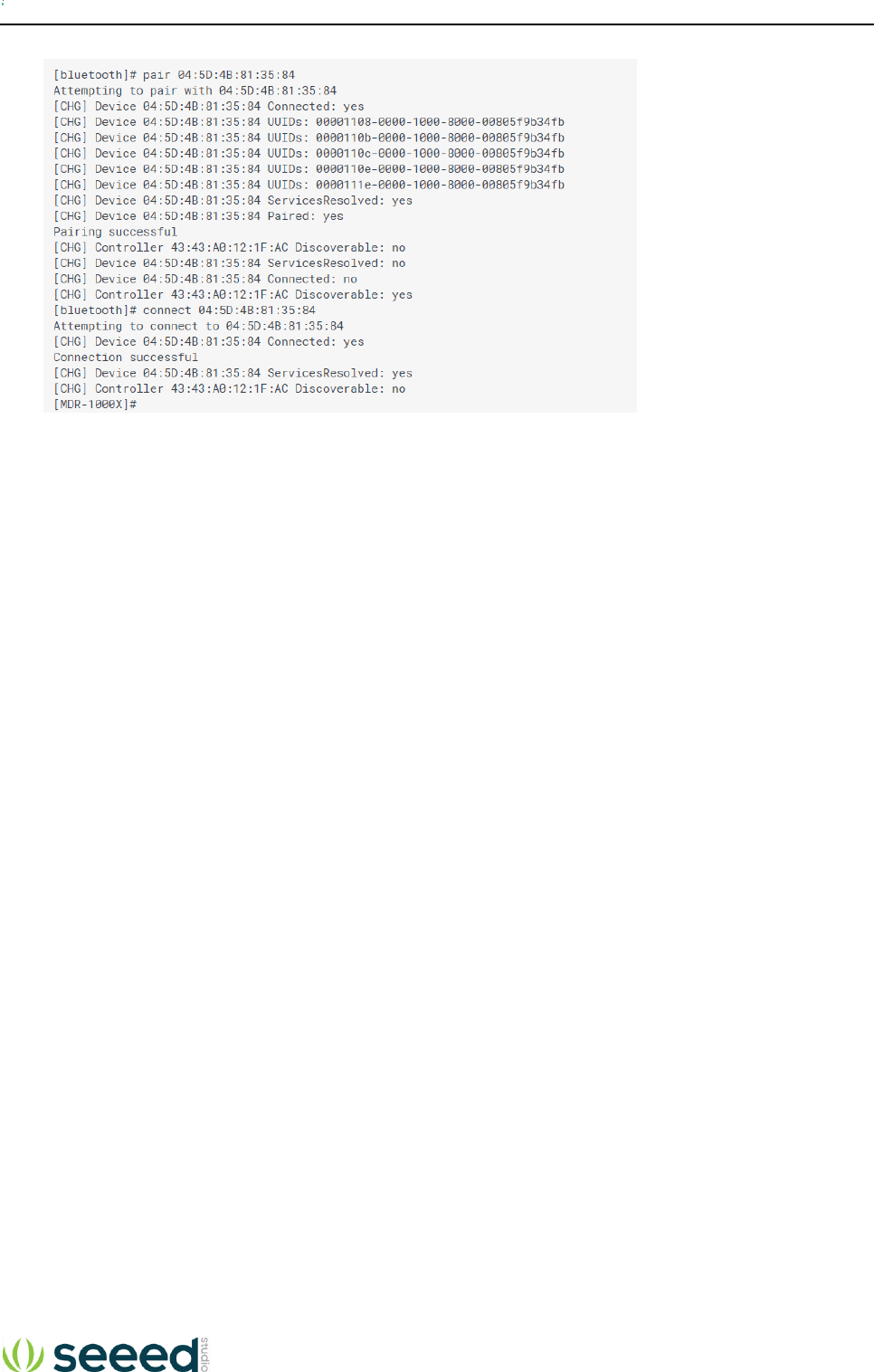Click UUID 00001108 line

(309, 122)
